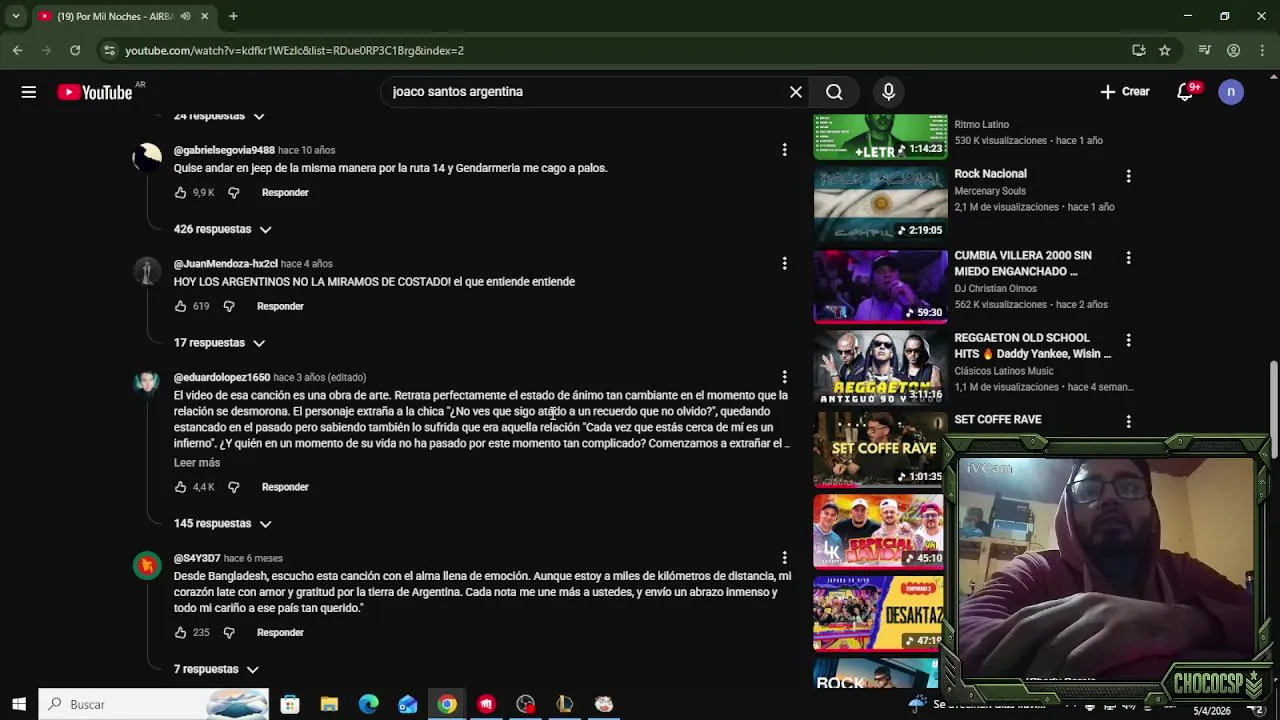Go to the YouTube home logo
Screen dimensions: 1280x720
point(95,92)
